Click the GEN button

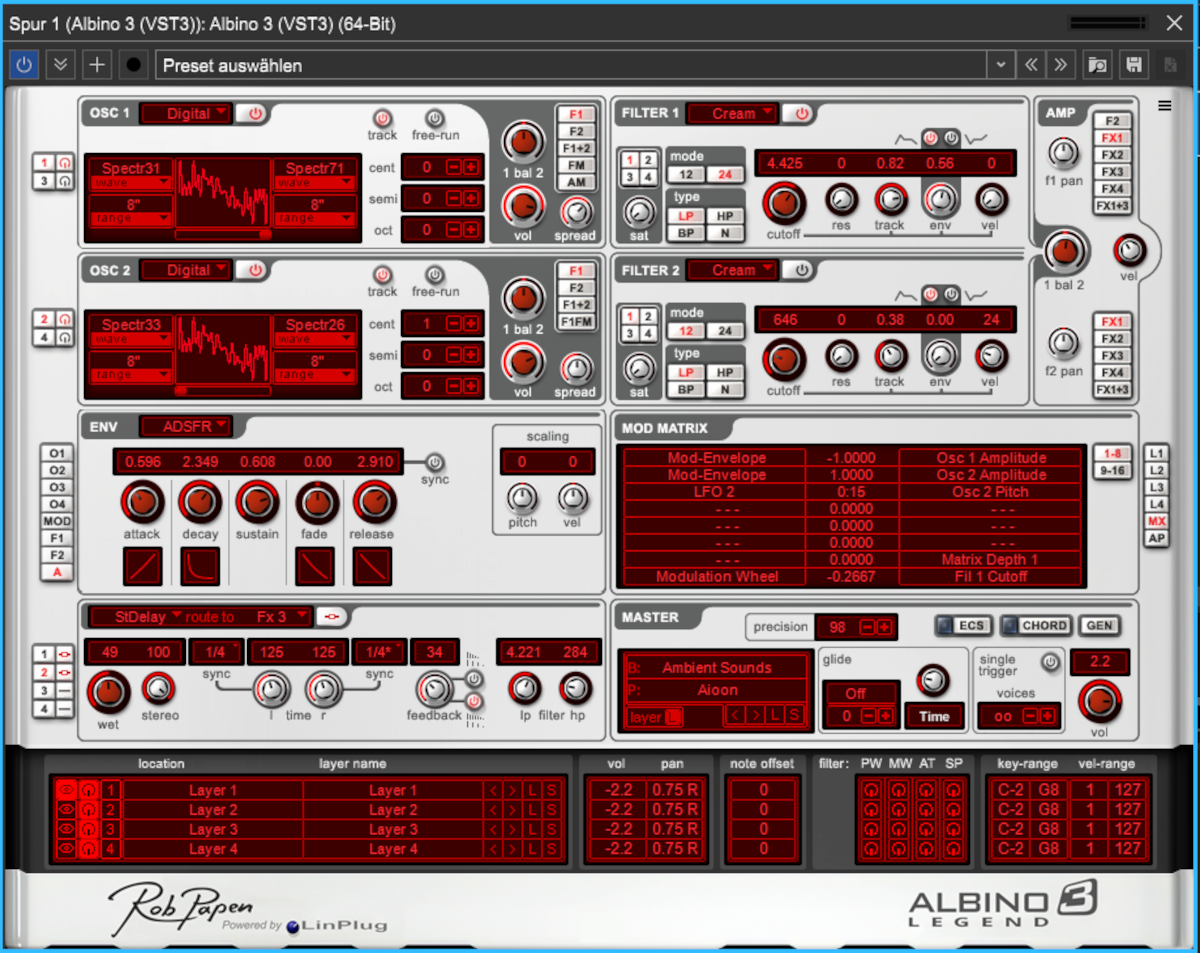1098,626
